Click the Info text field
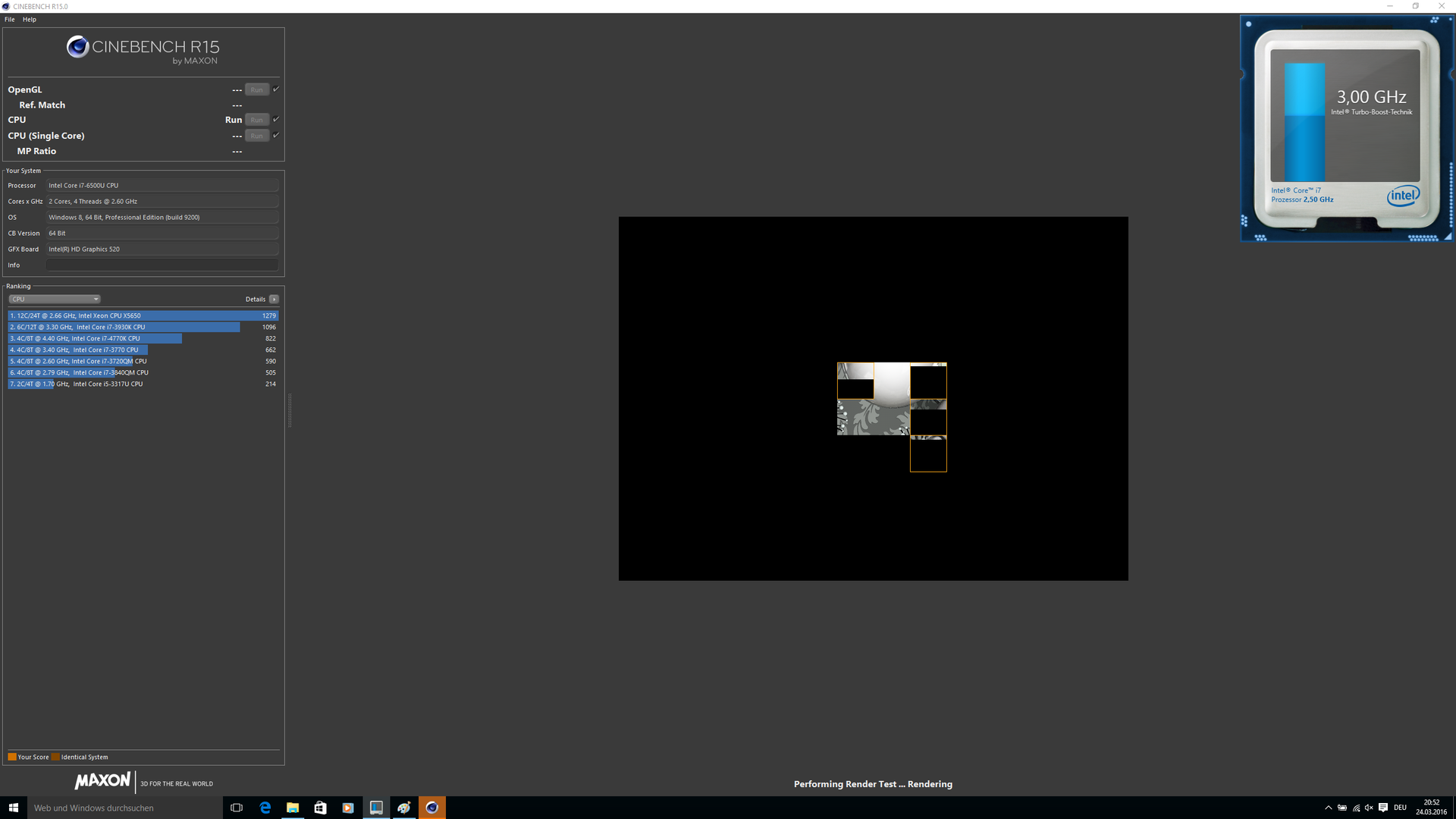The image size is (1456, 819). (x=162, y=265)
